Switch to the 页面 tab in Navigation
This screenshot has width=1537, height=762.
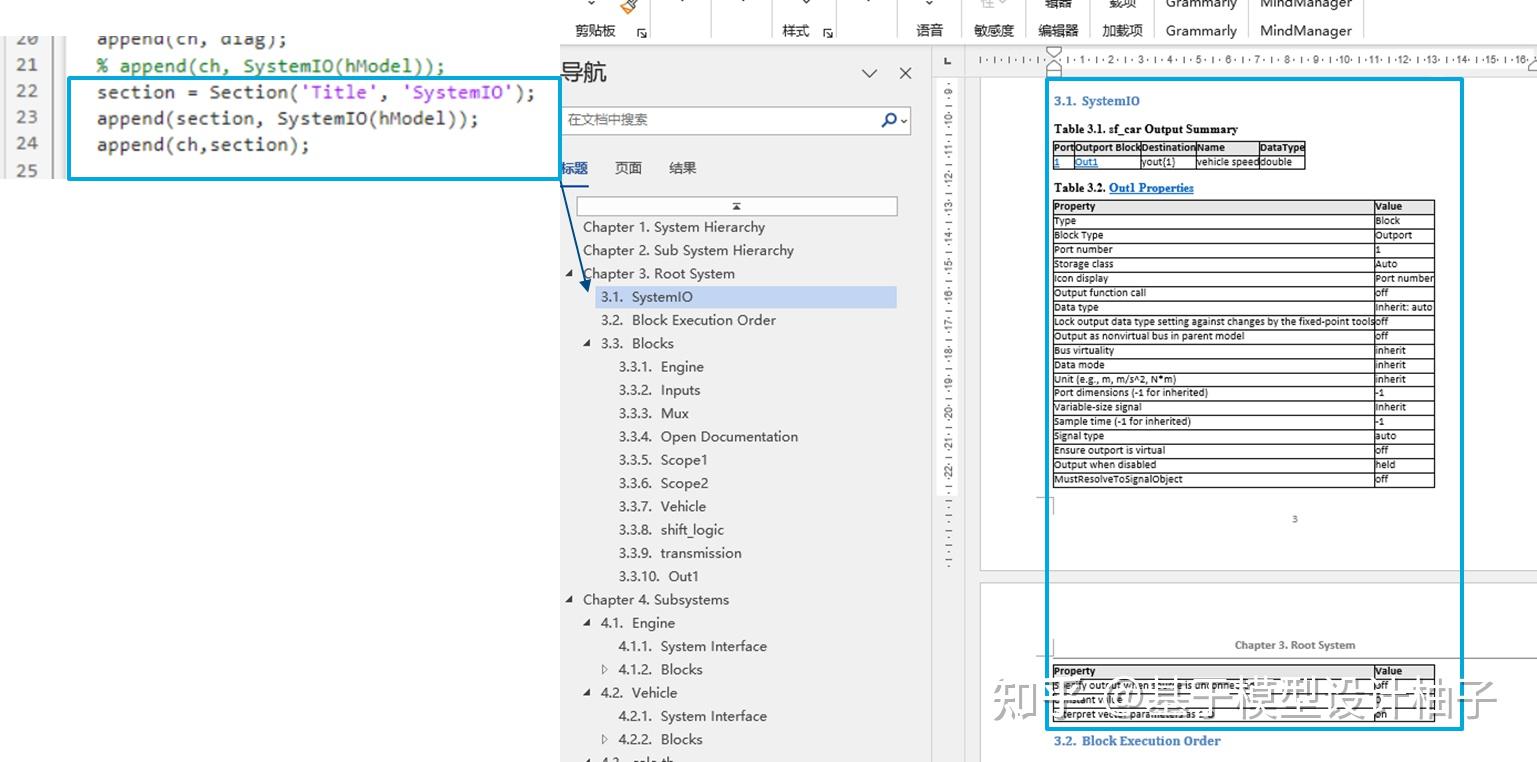628,168
